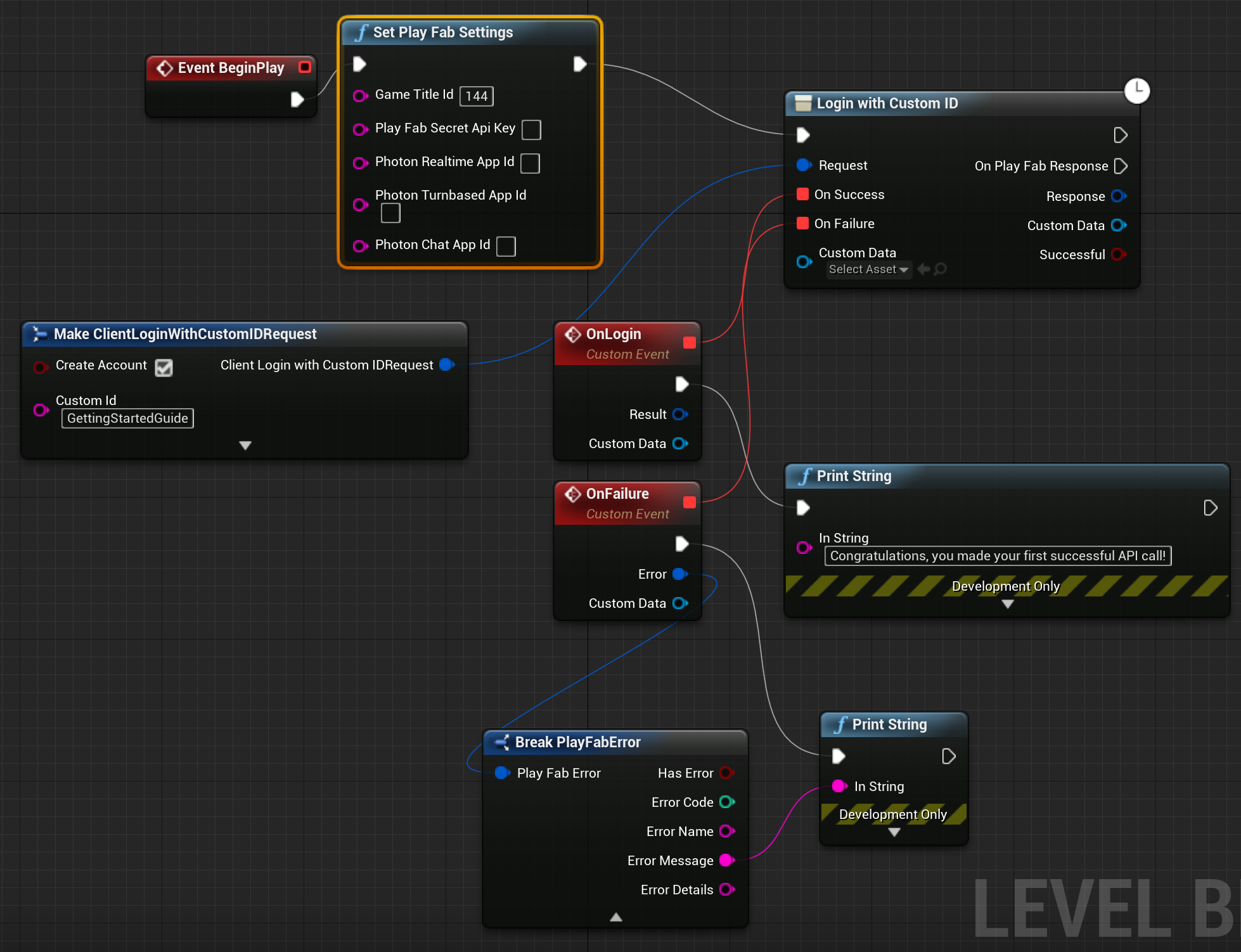Click the clock icon on Login with Custom ID node

click(1137, 89)
